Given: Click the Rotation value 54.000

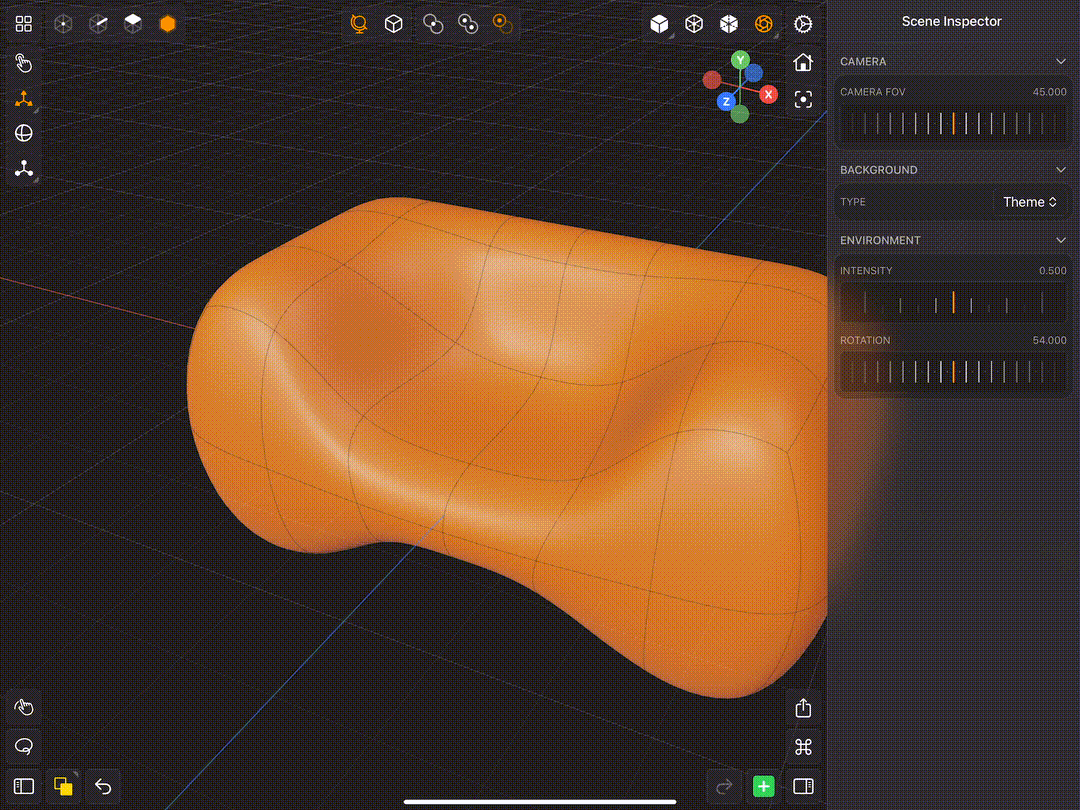Looking at the screenshot, I should (x=1049, y=340).
